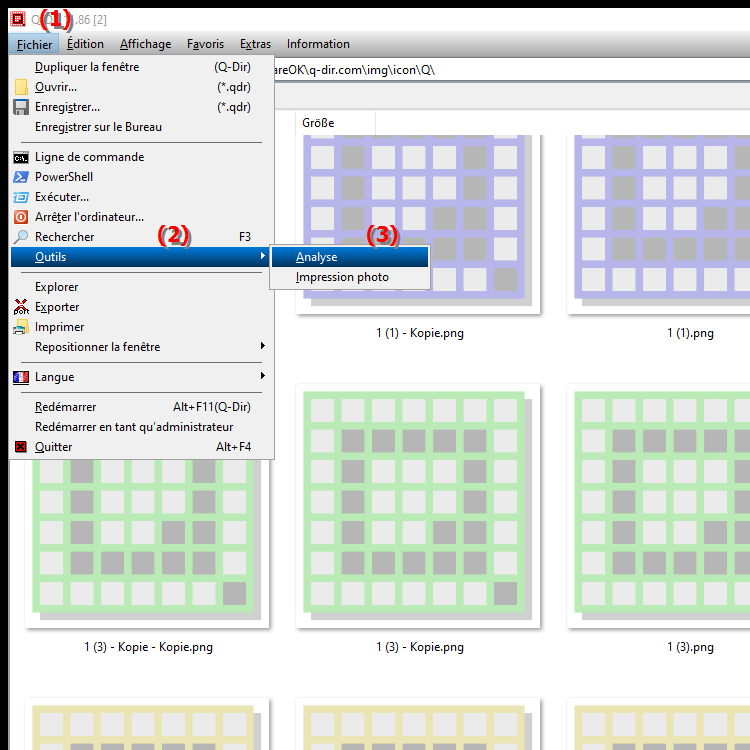Open the Favoris menu
The width and height of the screenshot is (750, 750).
pos(205,44)
